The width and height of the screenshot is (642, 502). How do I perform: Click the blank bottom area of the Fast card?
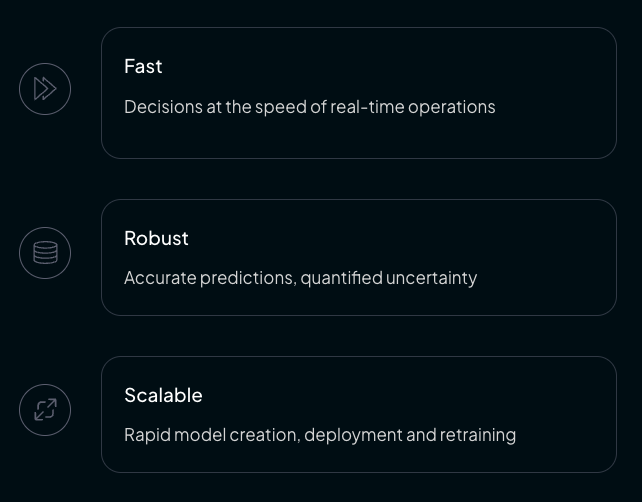[x=358, y=138]
